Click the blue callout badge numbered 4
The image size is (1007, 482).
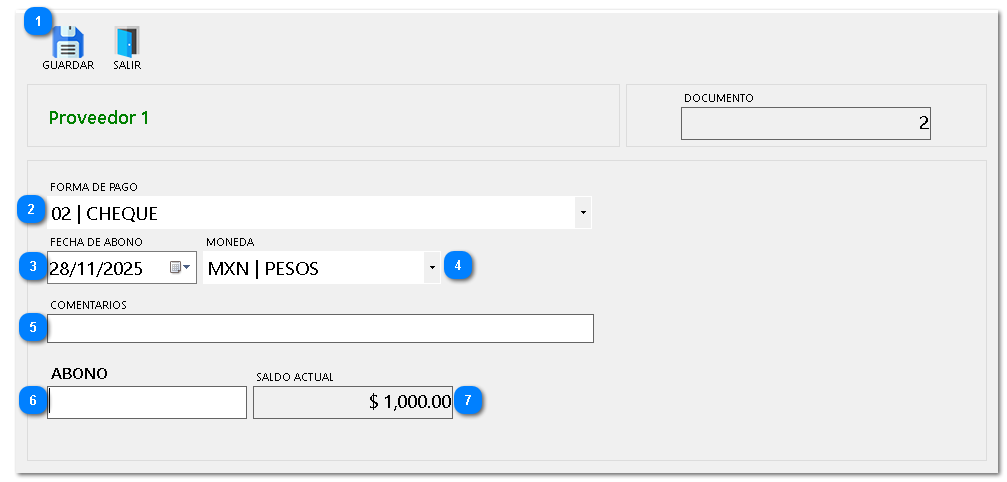[458, 266]
